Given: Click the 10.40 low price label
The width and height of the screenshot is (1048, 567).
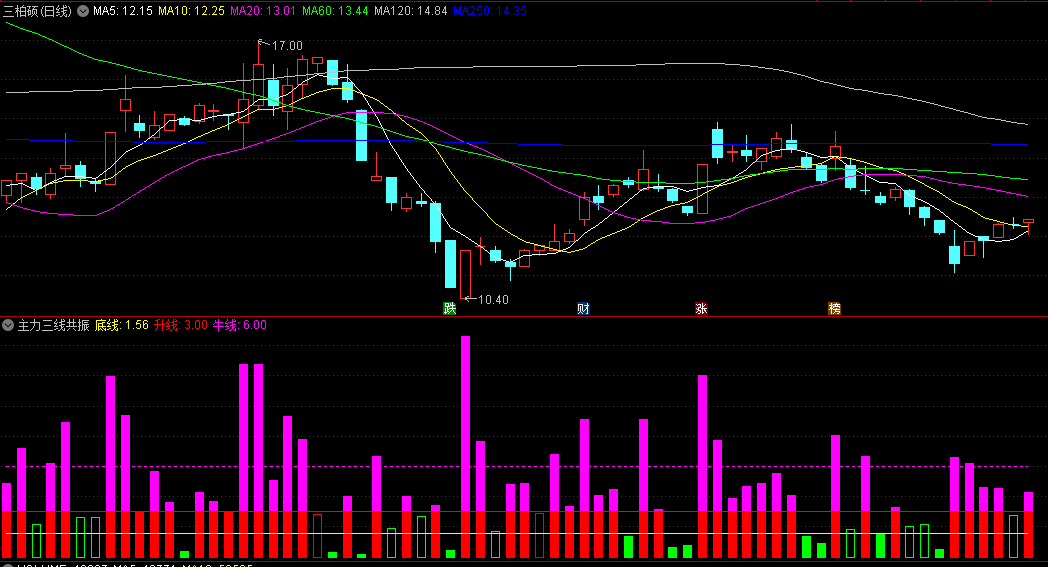Looking at the screenshot, I should click(493, 300).
